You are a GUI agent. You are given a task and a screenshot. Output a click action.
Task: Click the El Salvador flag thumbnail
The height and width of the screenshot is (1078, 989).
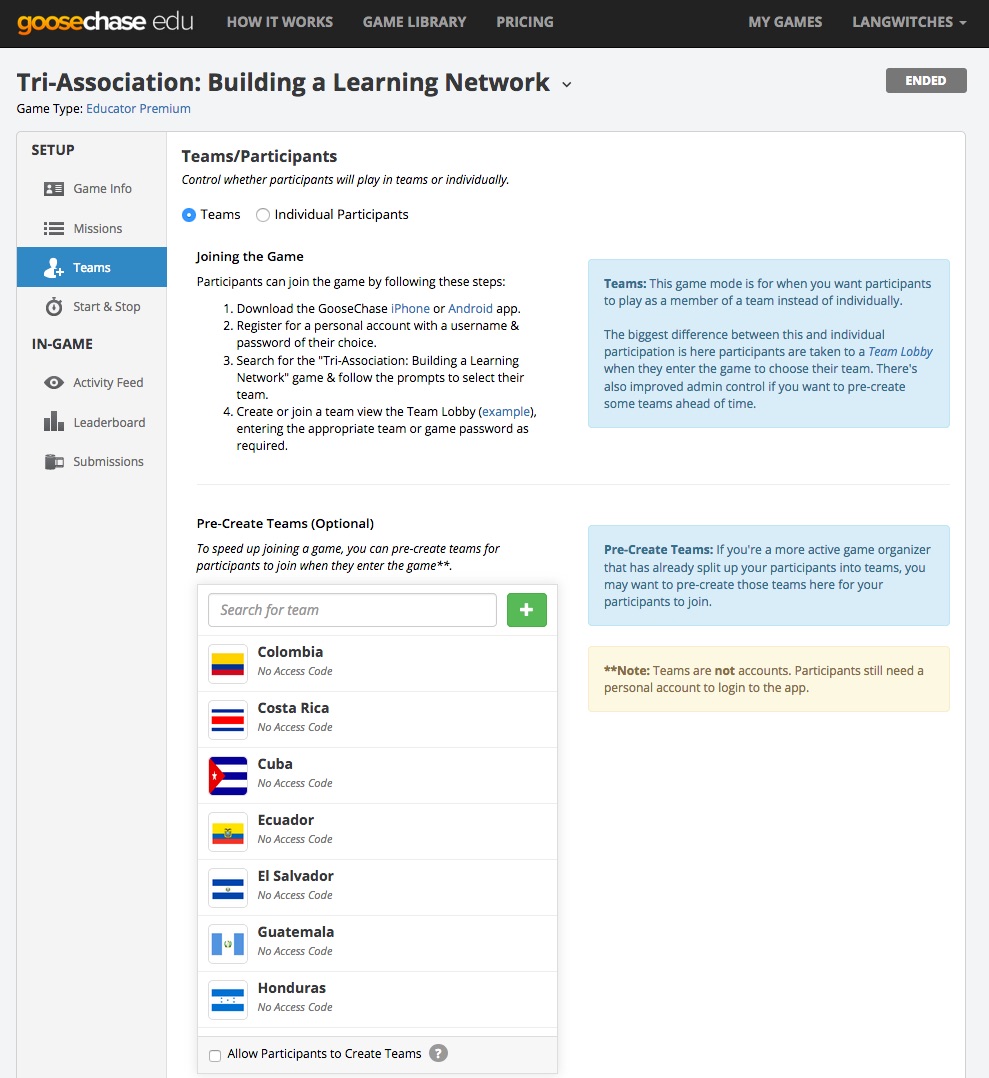tap(227, 888)
